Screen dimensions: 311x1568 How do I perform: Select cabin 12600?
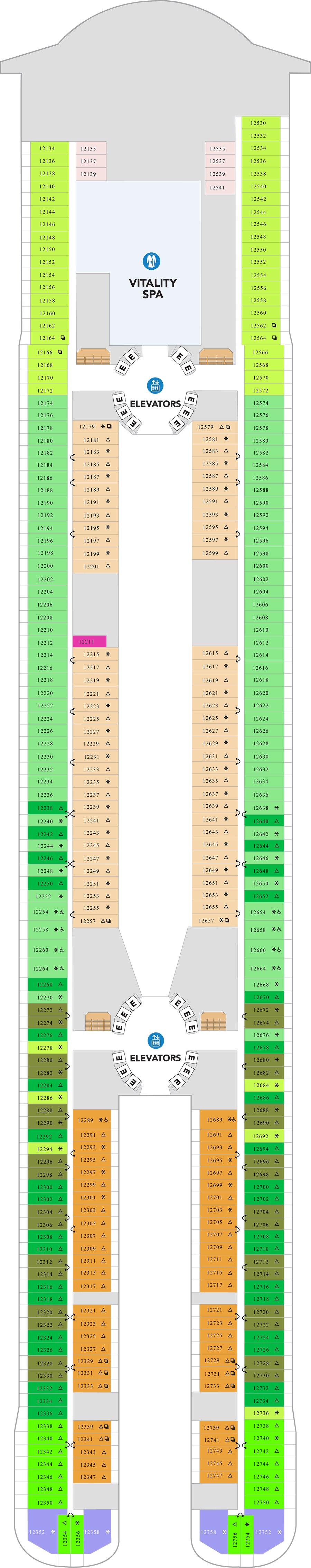click(264, 565)
